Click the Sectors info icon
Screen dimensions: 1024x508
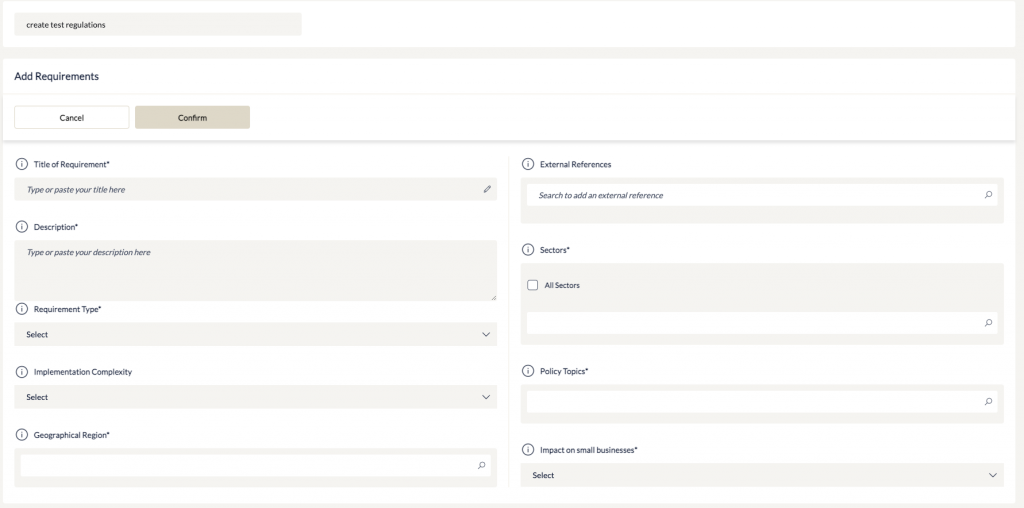pos(528,249)
